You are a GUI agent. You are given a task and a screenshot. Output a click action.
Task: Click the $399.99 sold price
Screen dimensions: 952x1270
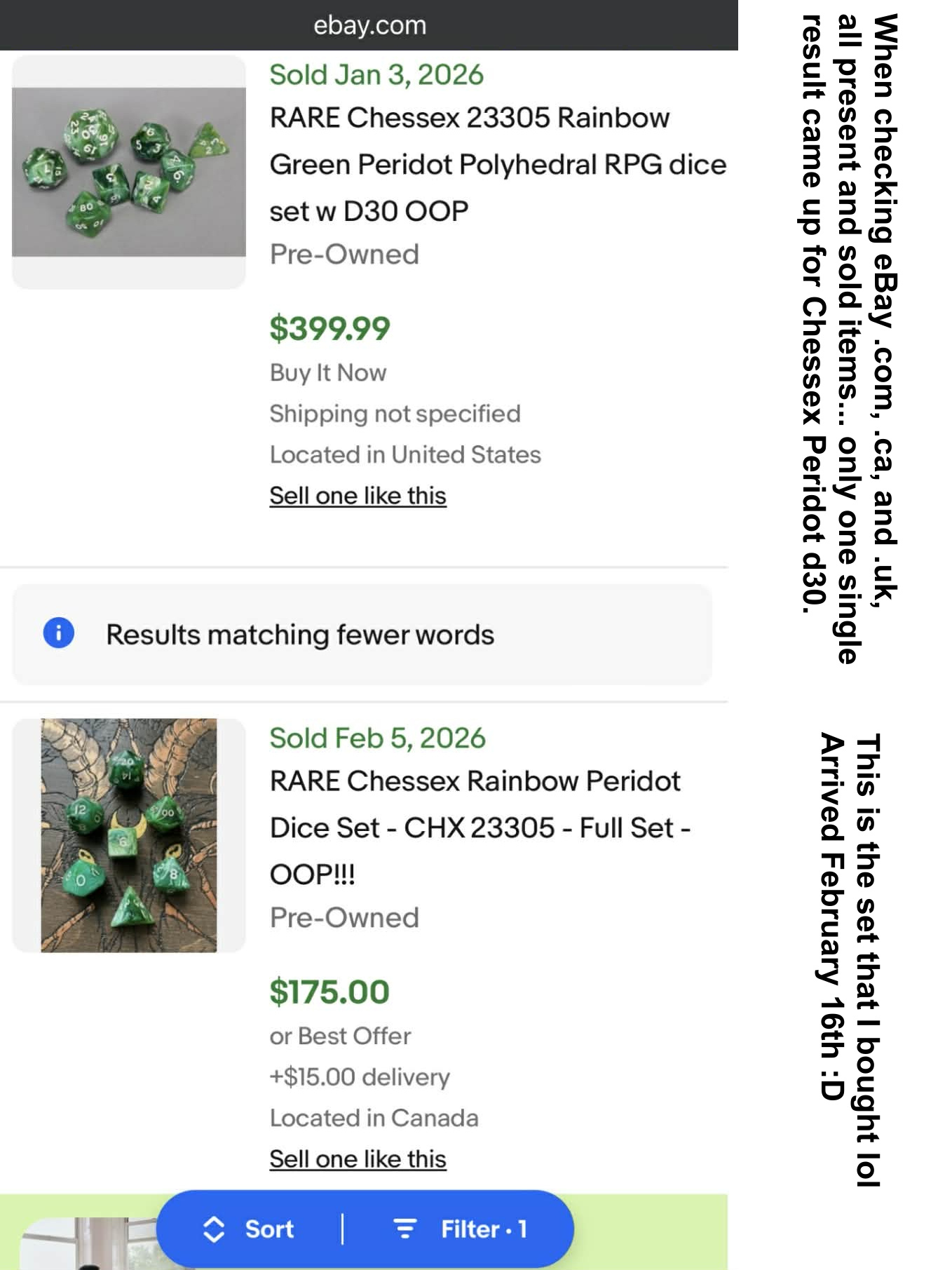point(329,329)
